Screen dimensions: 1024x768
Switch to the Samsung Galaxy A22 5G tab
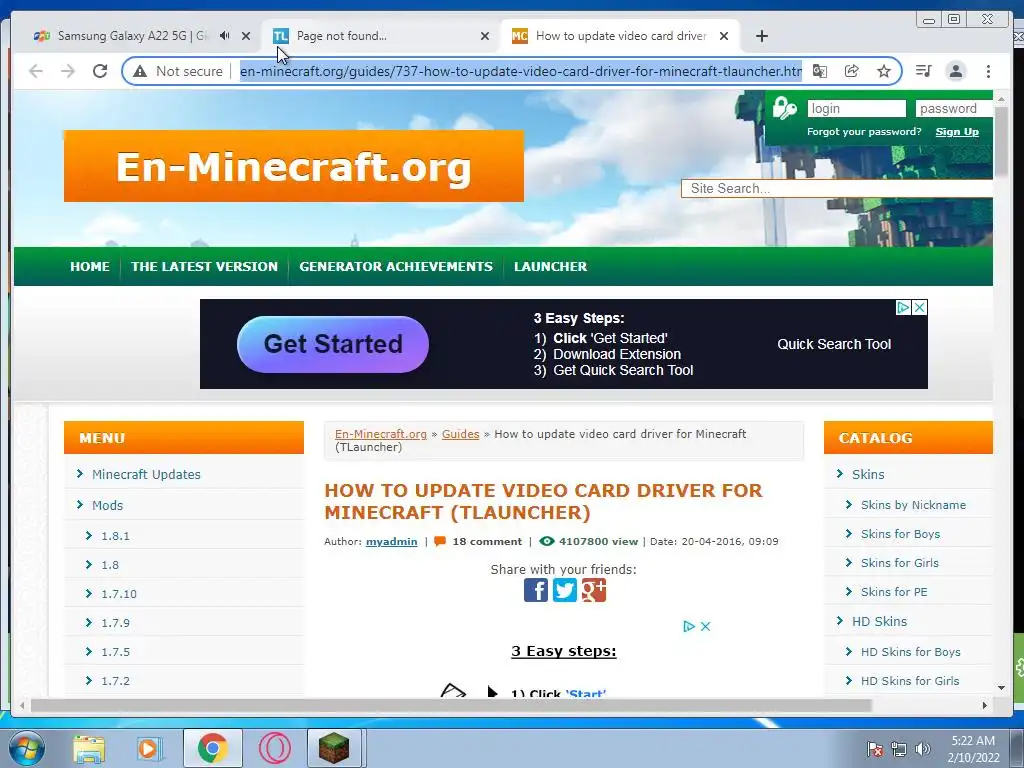(x=131, y=36)
